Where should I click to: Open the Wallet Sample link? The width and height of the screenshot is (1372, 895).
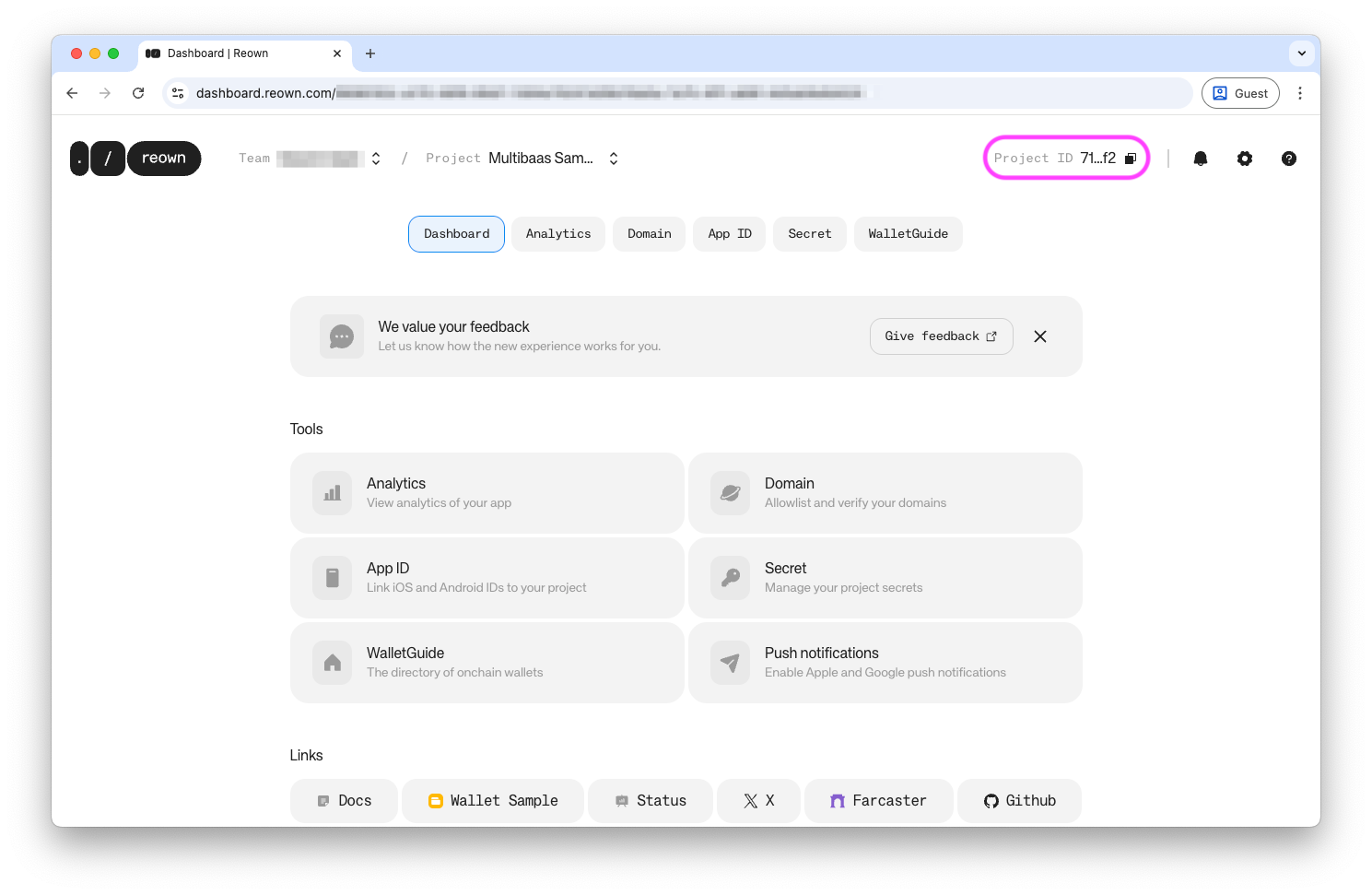[x=492, y=800]
